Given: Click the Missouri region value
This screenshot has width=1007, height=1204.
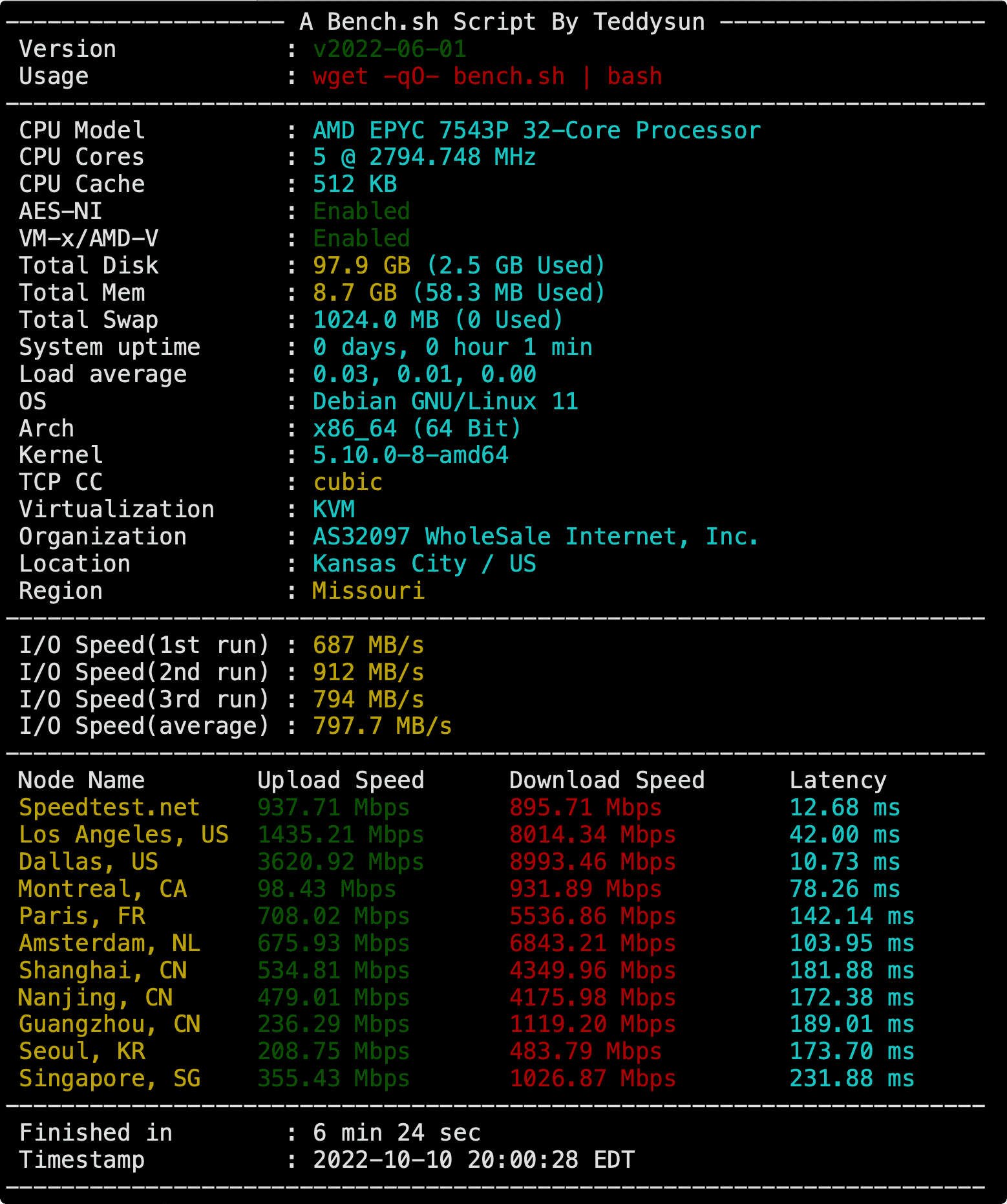Looking at the screenshot, I should [x=368, y=591].
